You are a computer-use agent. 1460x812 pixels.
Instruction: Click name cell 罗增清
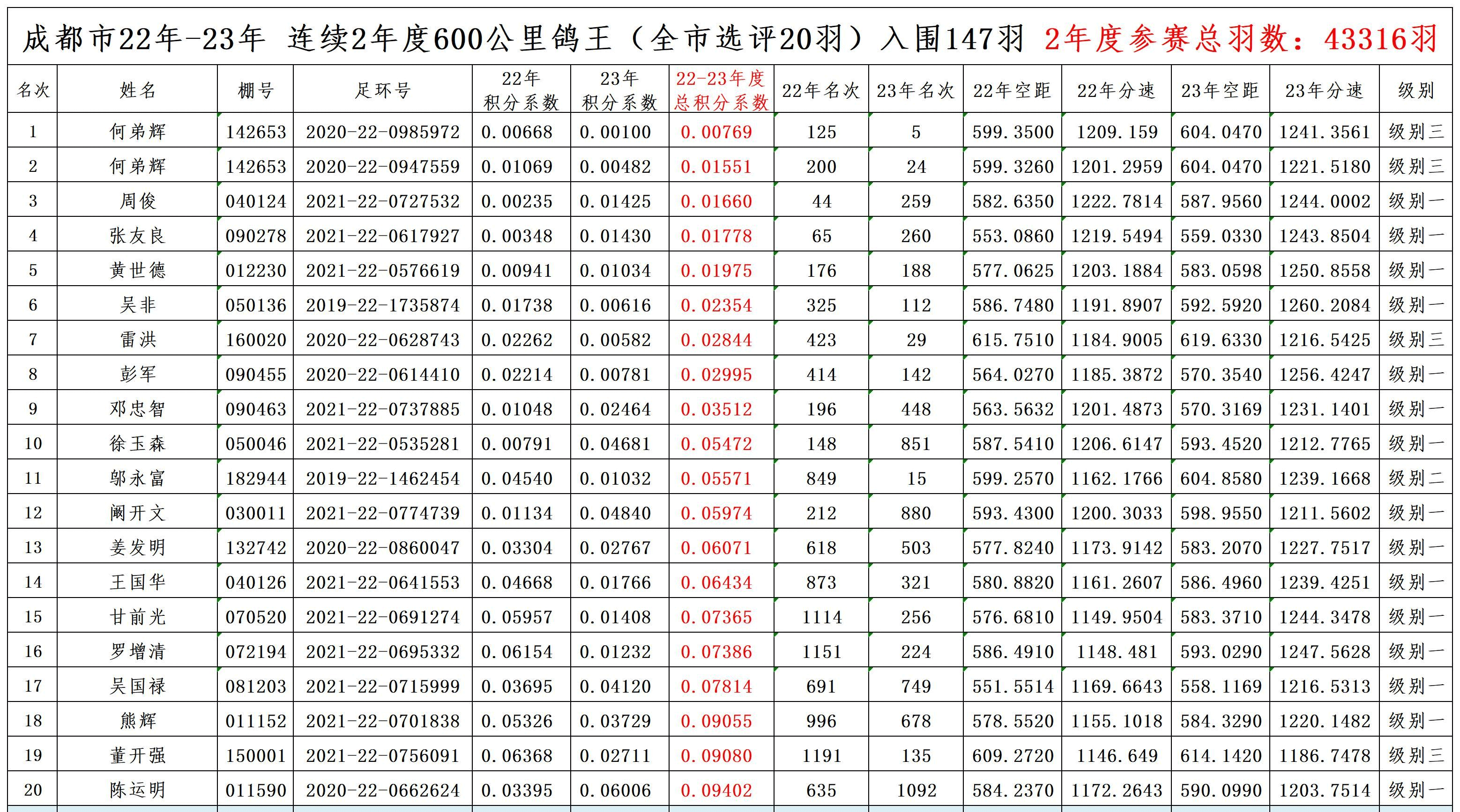[x=137, y=652]
